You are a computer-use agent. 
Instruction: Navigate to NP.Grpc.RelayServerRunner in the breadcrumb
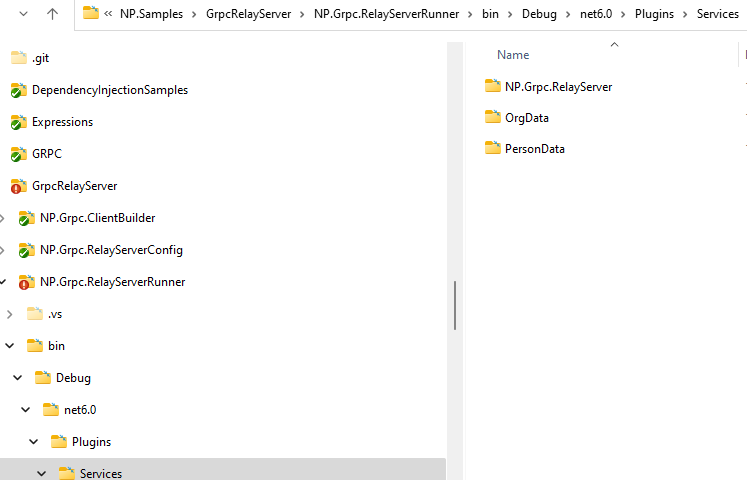tap(386, 14)
